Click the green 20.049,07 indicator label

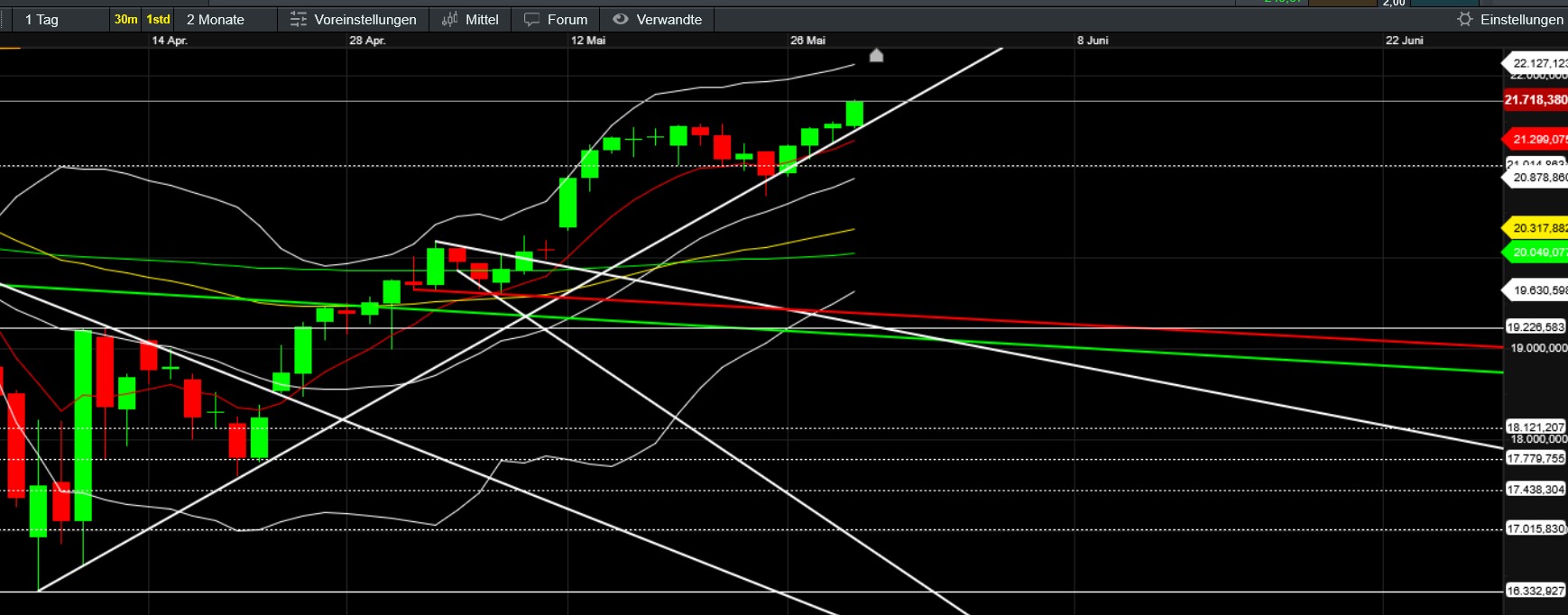point(1536,252)
